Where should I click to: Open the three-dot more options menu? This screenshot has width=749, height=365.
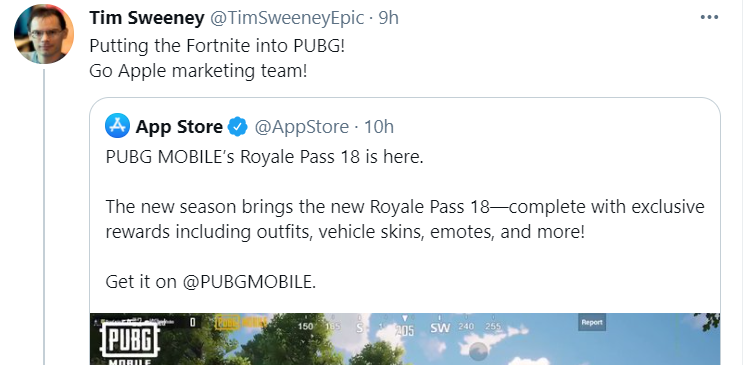709,18
